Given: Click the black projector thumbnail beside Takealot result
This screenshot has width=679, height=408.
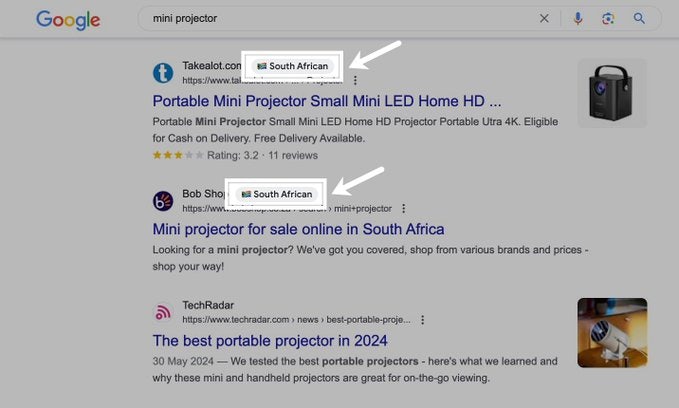Looking at the screenshot, I should [x=612, y=92].
